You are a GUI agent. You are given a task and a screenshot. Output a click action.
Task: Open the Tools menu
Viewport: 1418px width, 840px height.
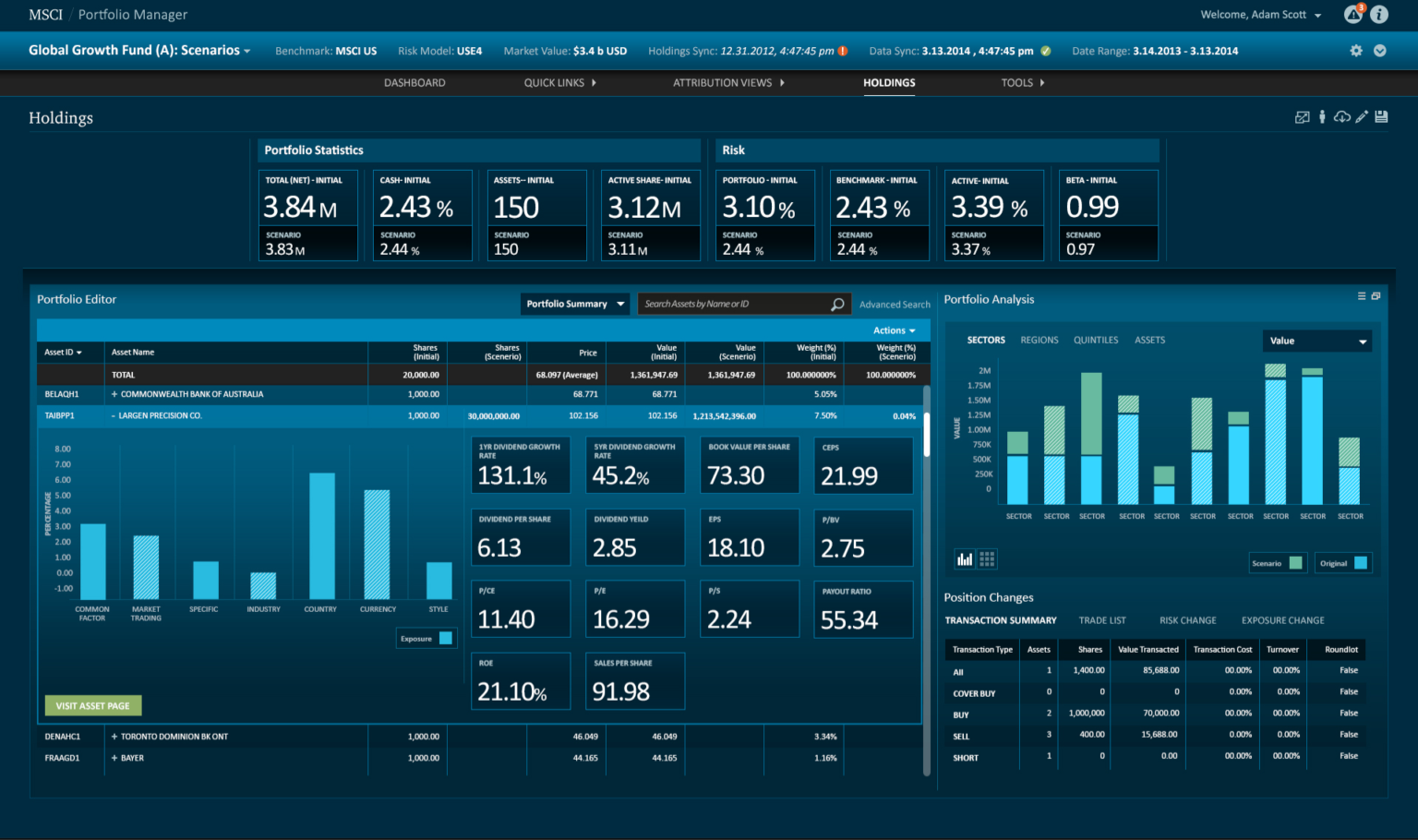1023,83
